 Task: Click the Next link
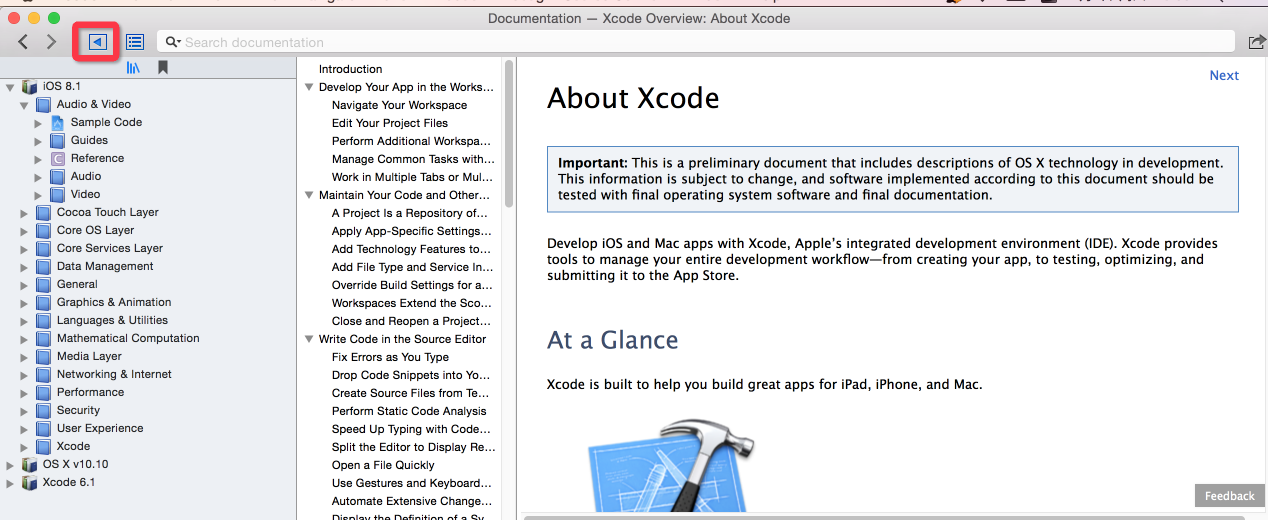point(1223,75)
